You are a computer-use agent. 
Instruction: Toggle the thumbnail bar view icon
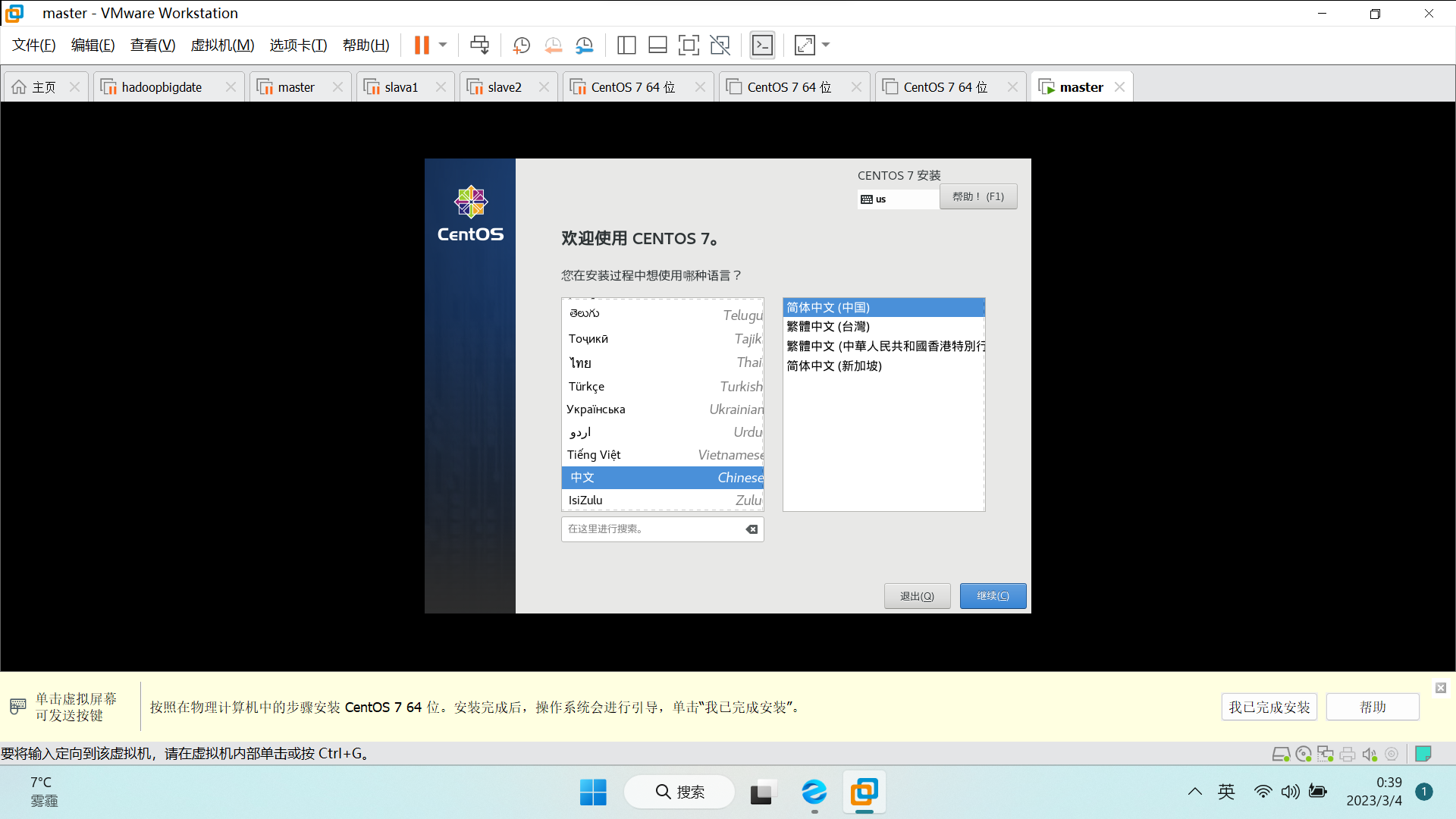pos(657,45)
